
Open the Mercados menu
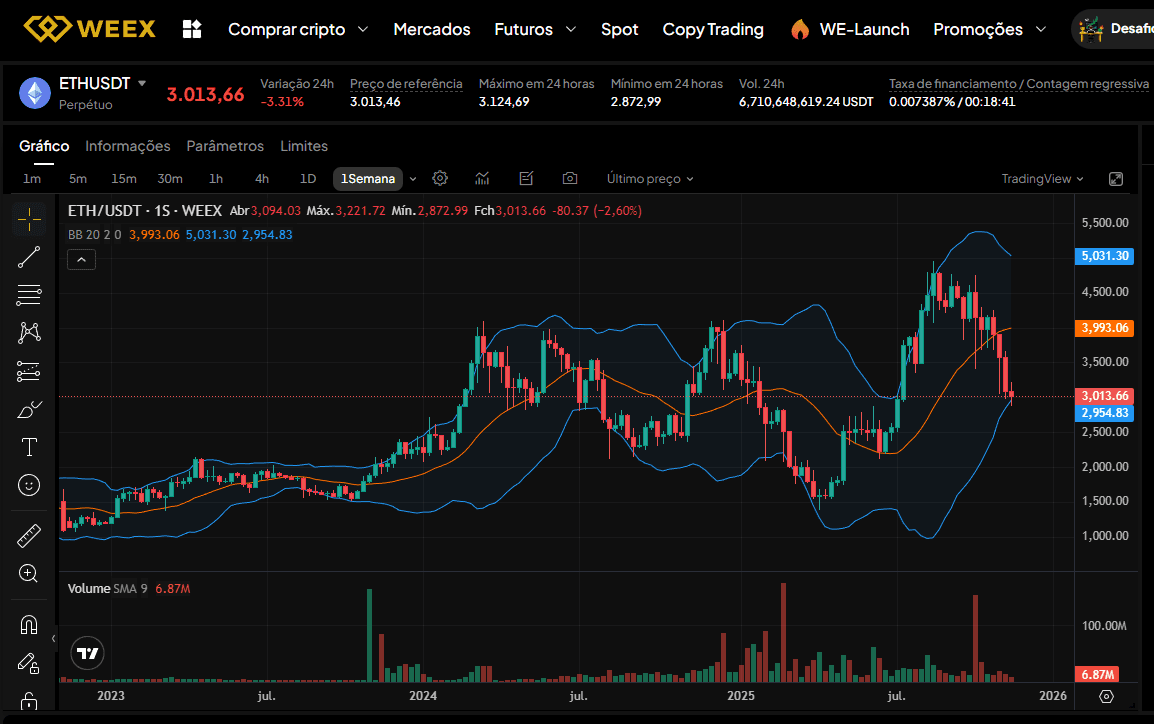point(431,29)
